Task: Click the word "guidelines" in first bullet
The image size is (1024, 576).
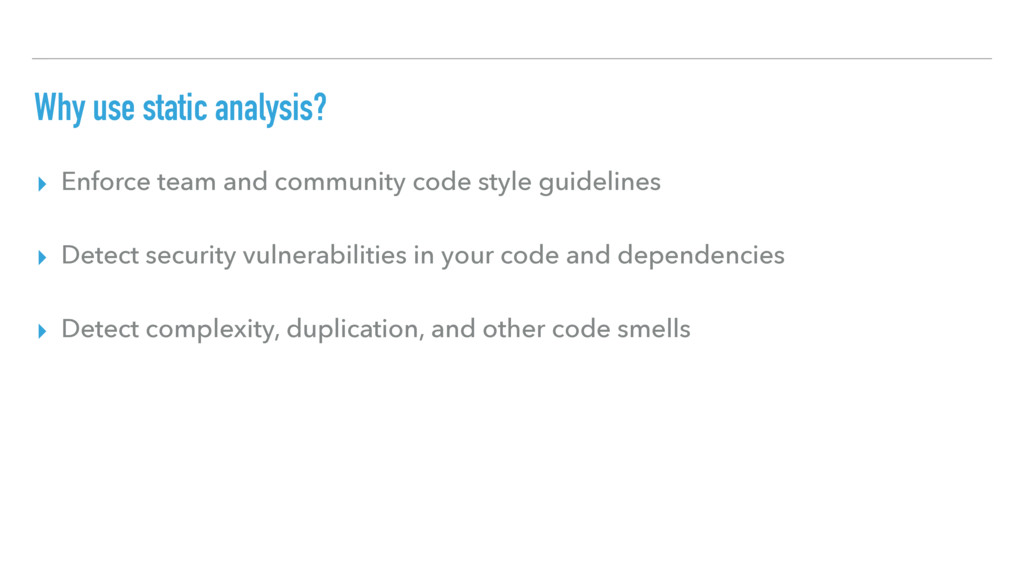Action: pos(600,182)
